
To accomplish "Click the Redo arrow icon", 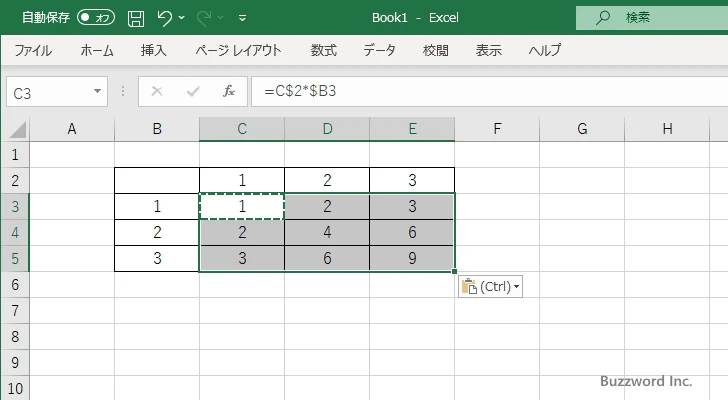I will click(204, 18).
